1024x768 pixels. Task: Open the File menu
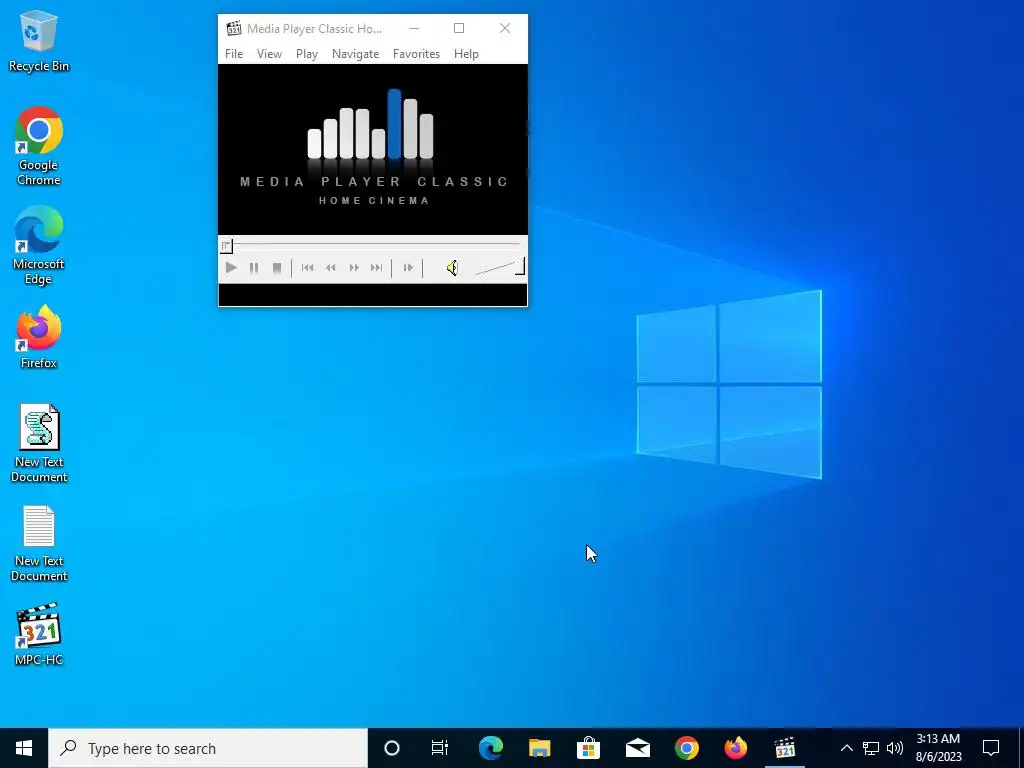234,54
